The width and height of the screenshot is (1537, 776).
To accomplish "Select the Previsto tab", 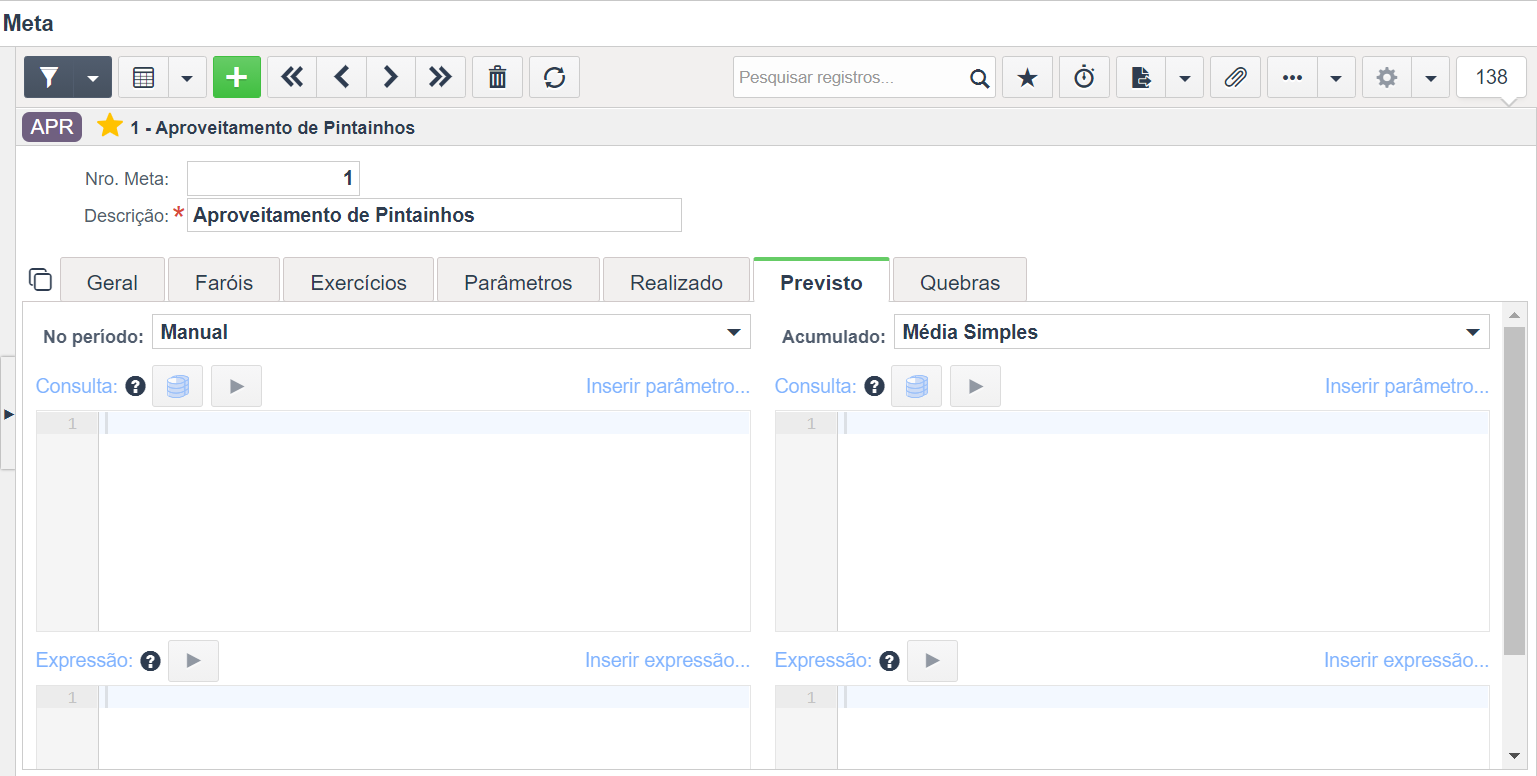I will point(821,281).
